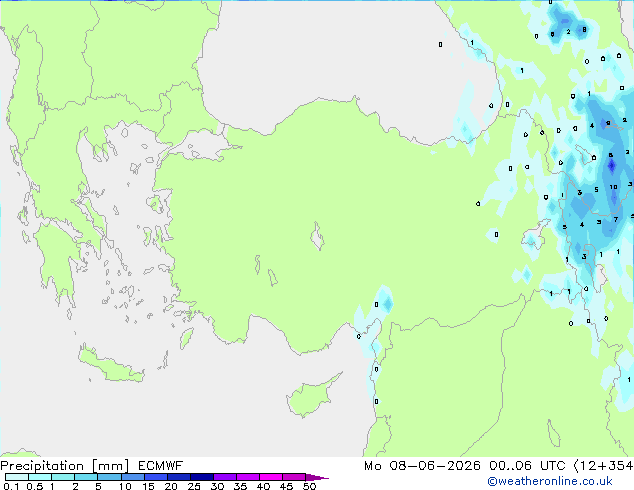
Task: Click the 1–2 mm legend color box
Action: click(63, 477)
